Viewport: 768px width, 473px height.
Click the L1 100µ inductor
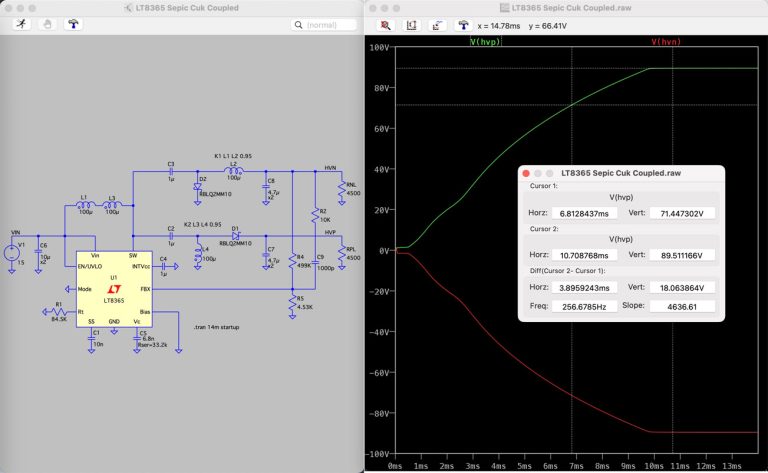tap(85, 205)
